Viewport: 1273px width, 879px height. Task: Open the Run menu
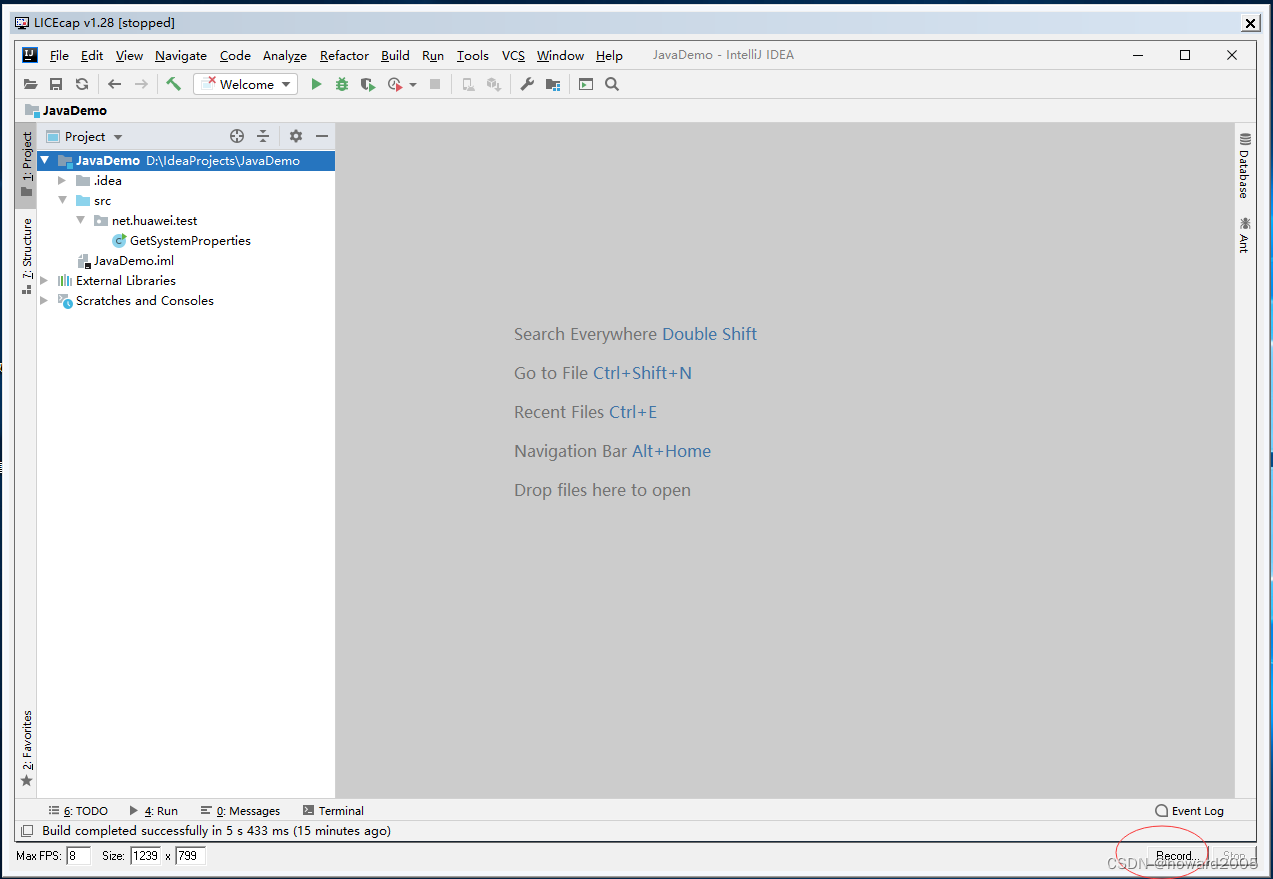pos(433,56)
